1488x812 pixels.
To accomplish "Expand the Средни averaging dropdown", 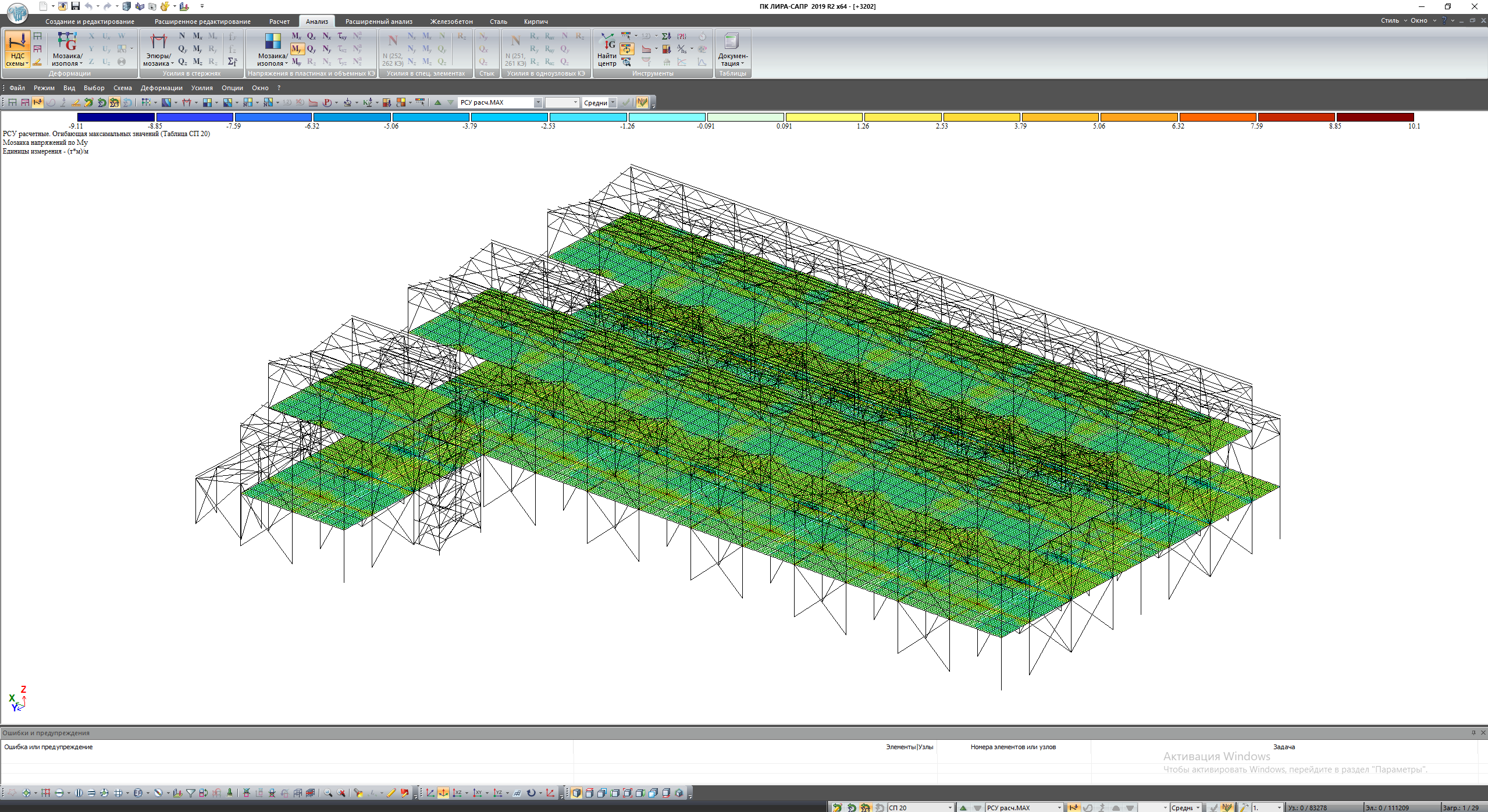I will (x=613, y=103).
